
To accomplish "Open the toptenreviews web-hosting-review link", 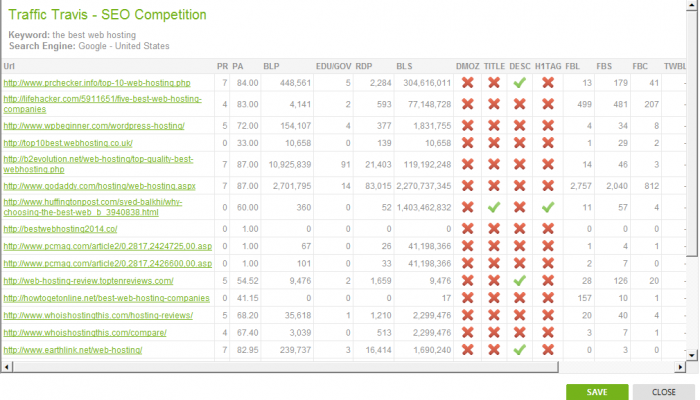I will coord(88,281).
